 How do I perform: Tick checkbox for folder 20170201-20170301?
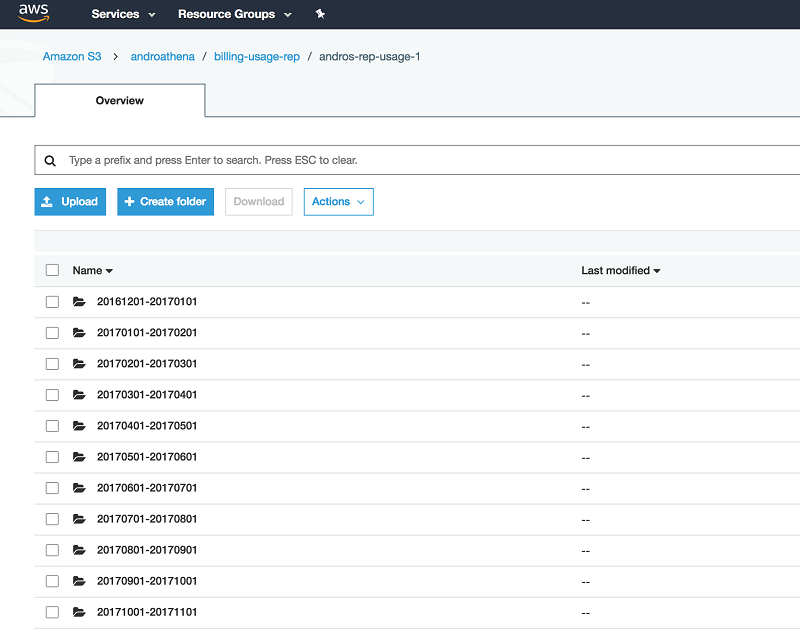point(52,364)
